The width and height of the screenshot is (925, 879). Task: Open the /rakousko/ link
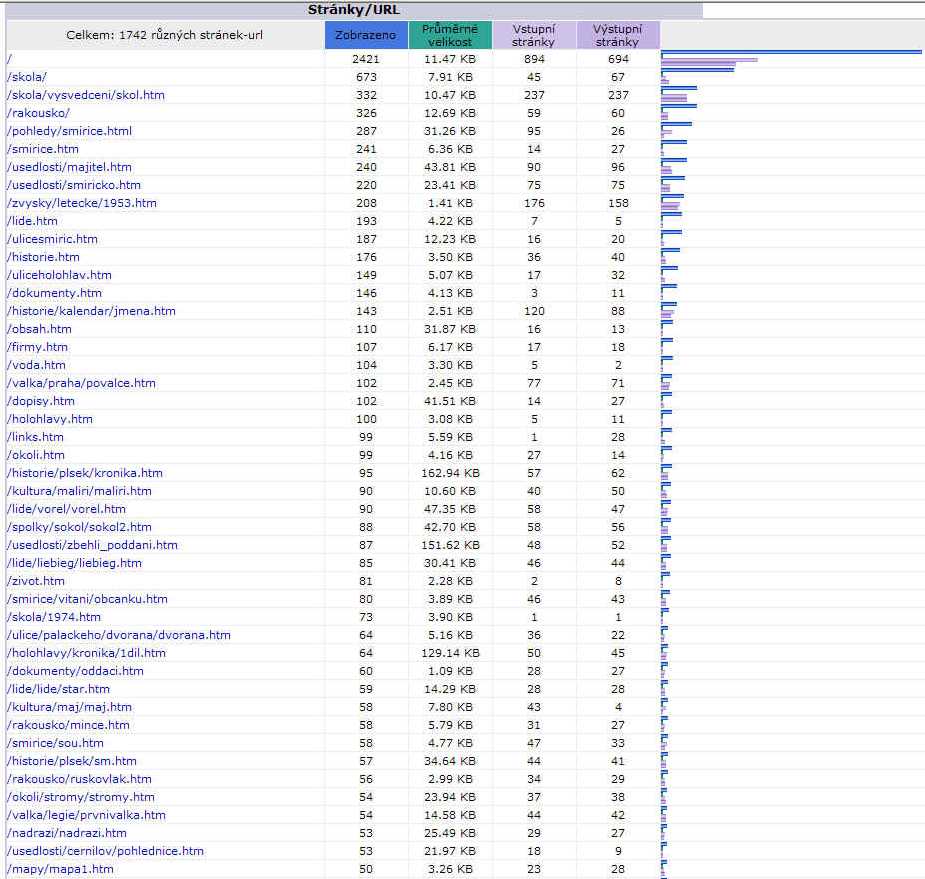tap(38, 113)
